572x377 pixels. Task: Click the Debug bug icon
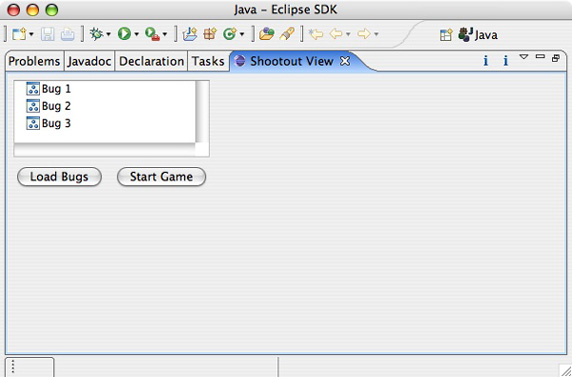(97, 34)
